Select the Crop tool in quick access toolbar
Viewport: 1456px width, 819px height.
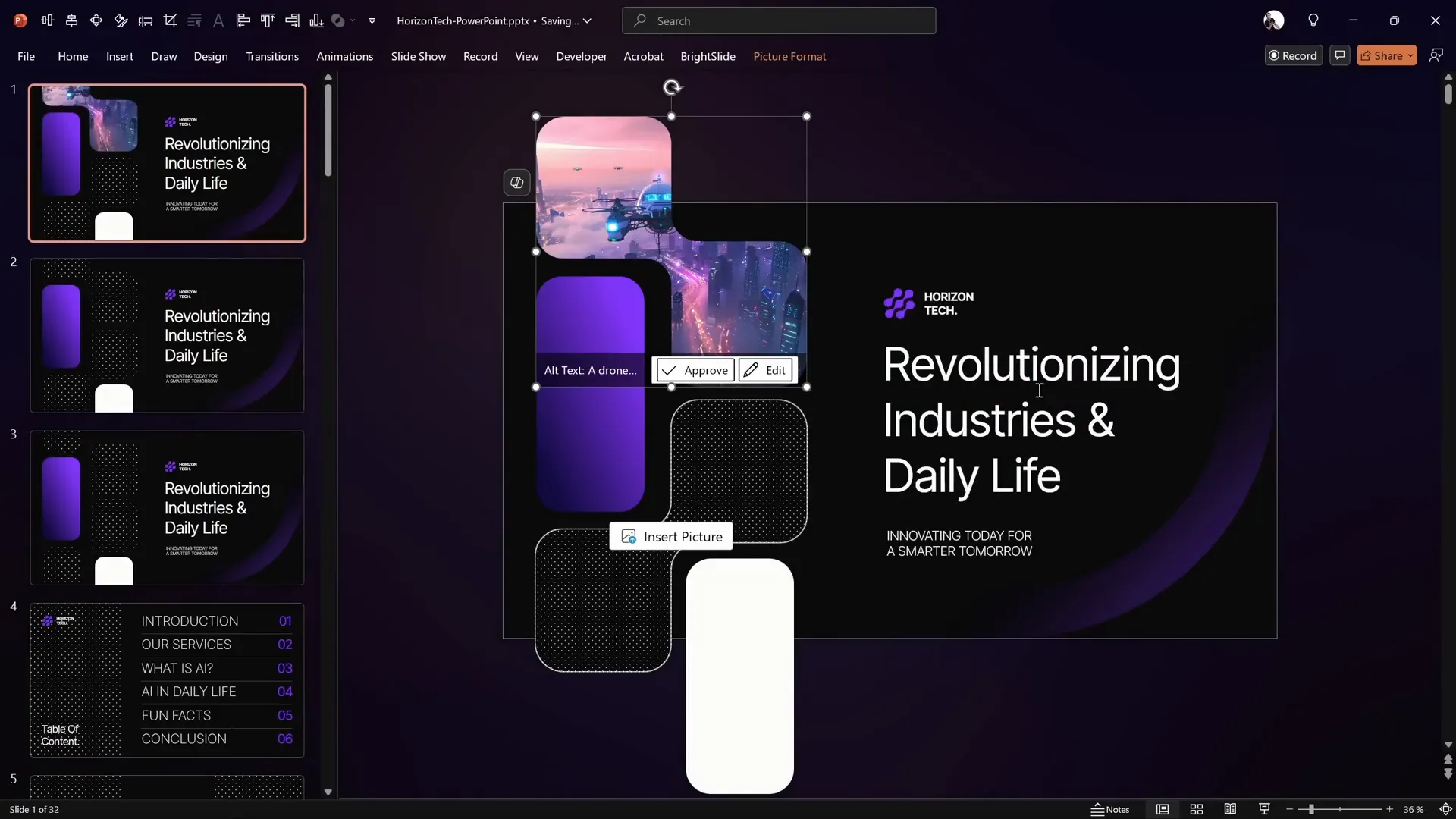pos(170,20)
